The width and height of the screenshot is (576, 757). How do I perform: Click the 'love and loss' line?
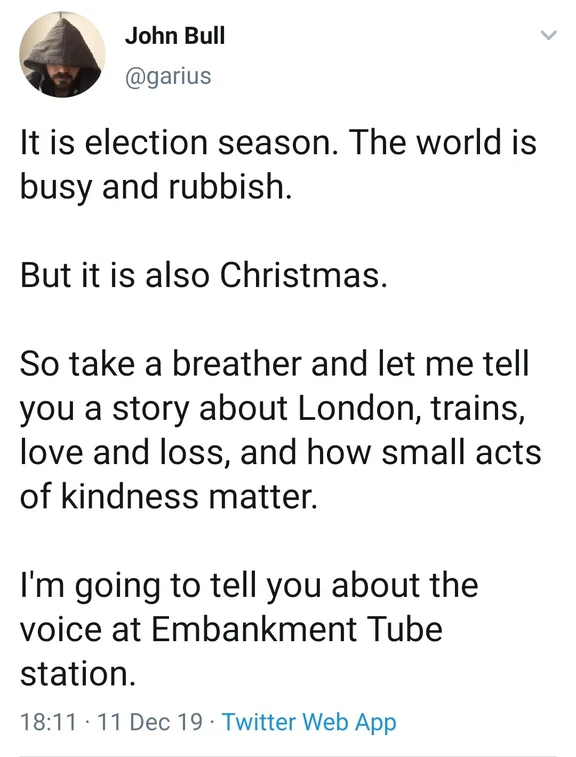[281, 452]
